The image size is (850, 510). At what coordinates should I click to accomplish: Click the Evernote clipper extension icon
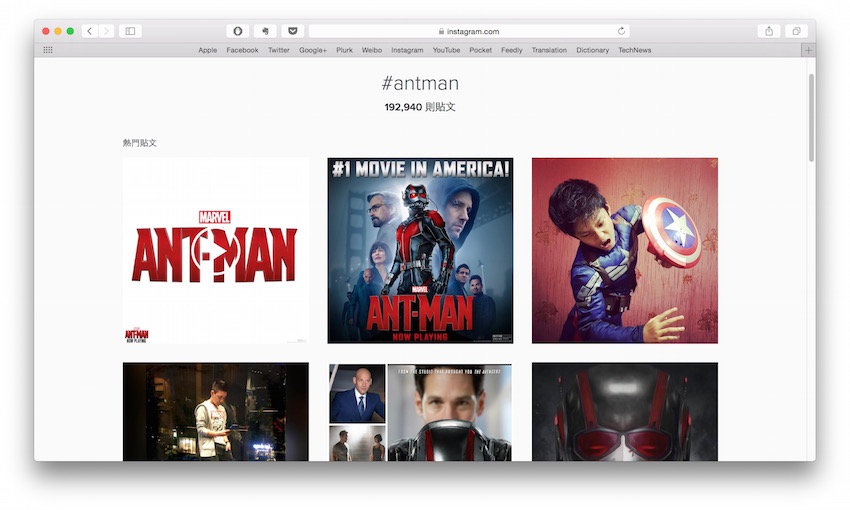click(x=265, y=31)
